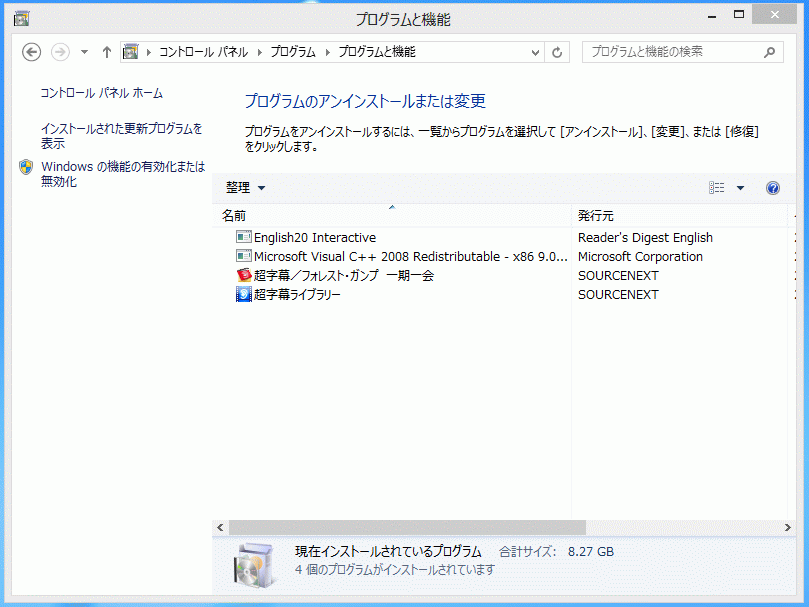Image resolution: width=809 pixels, height=607 pixels.
Task: Click the 超字幕／フォレスト・ガンプ red icon
Action: click(x=244, y=276)
